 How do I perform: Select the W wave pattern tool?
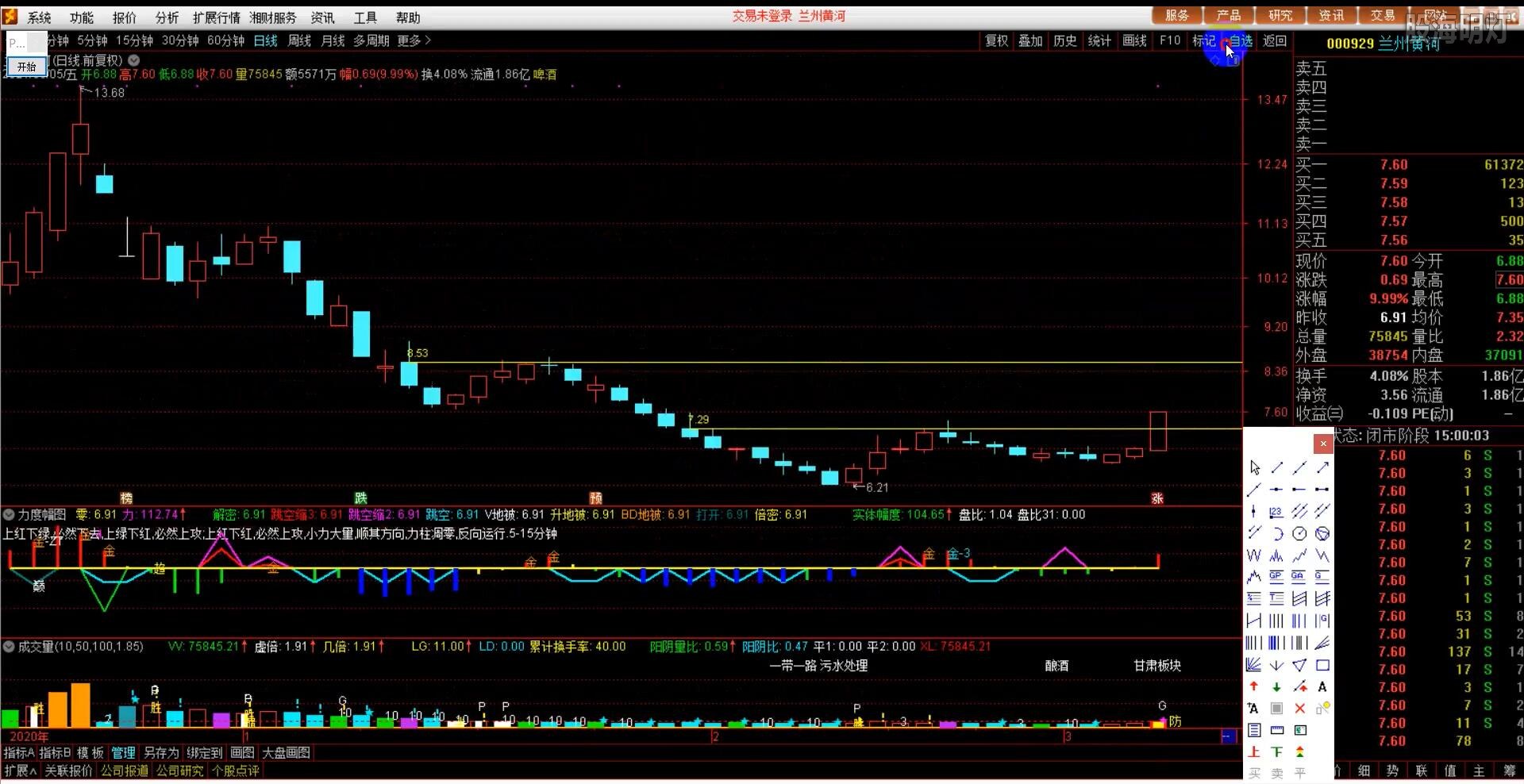(x=1254, y=555)
